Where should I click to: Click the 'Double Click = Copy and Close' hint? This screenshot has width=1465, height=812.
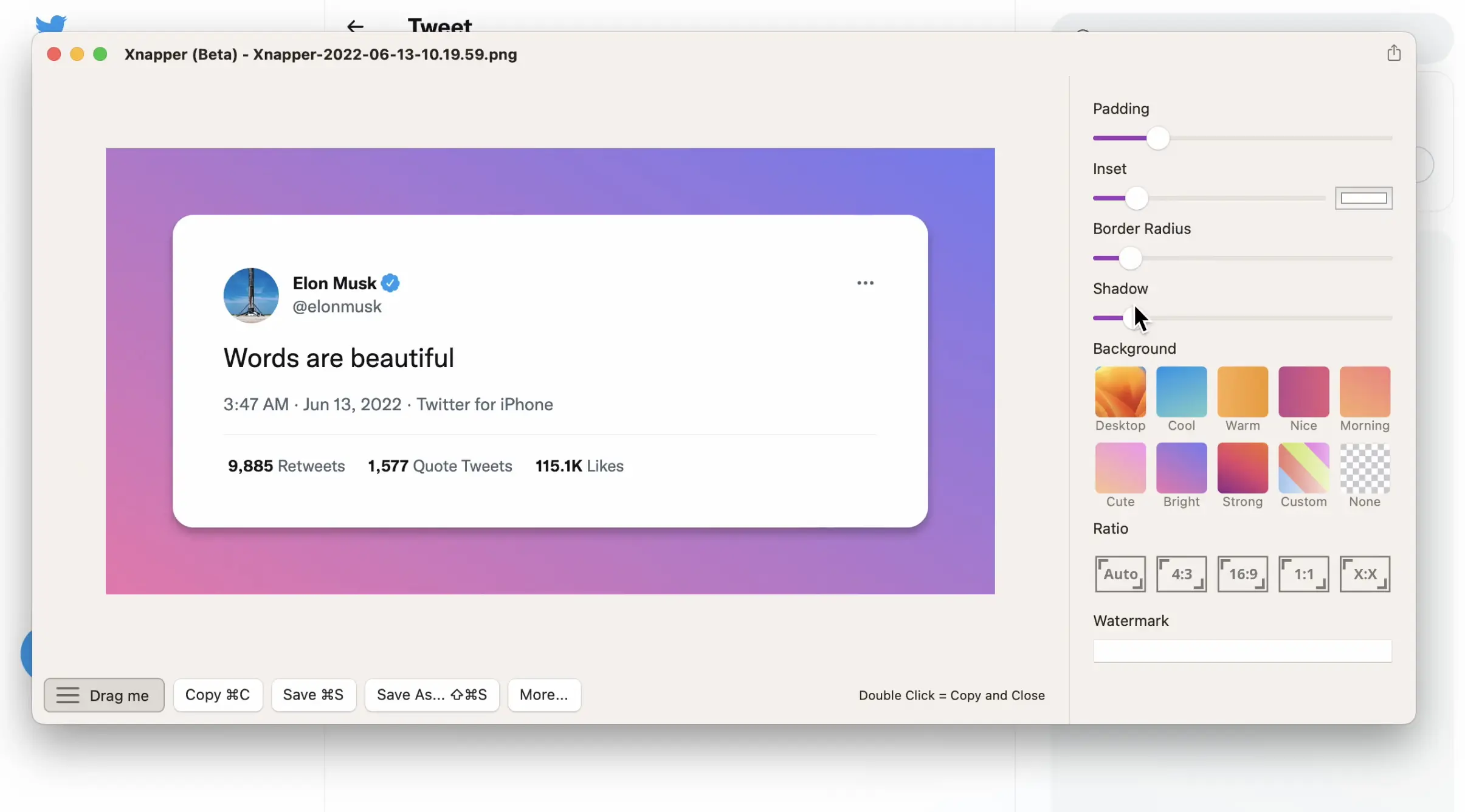[952, 695]
